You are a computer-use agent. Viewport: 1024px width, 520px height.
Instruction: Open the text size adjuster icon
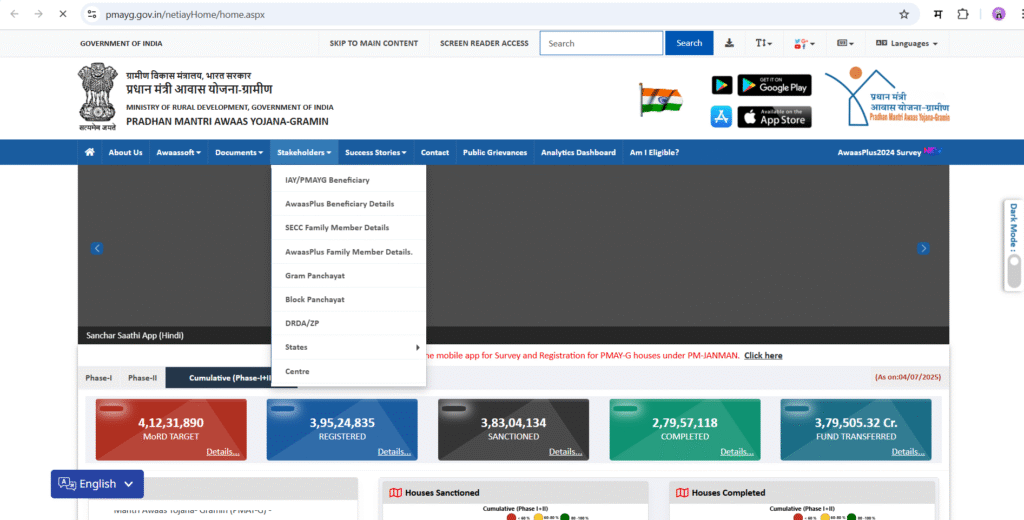tap(763, 43)
